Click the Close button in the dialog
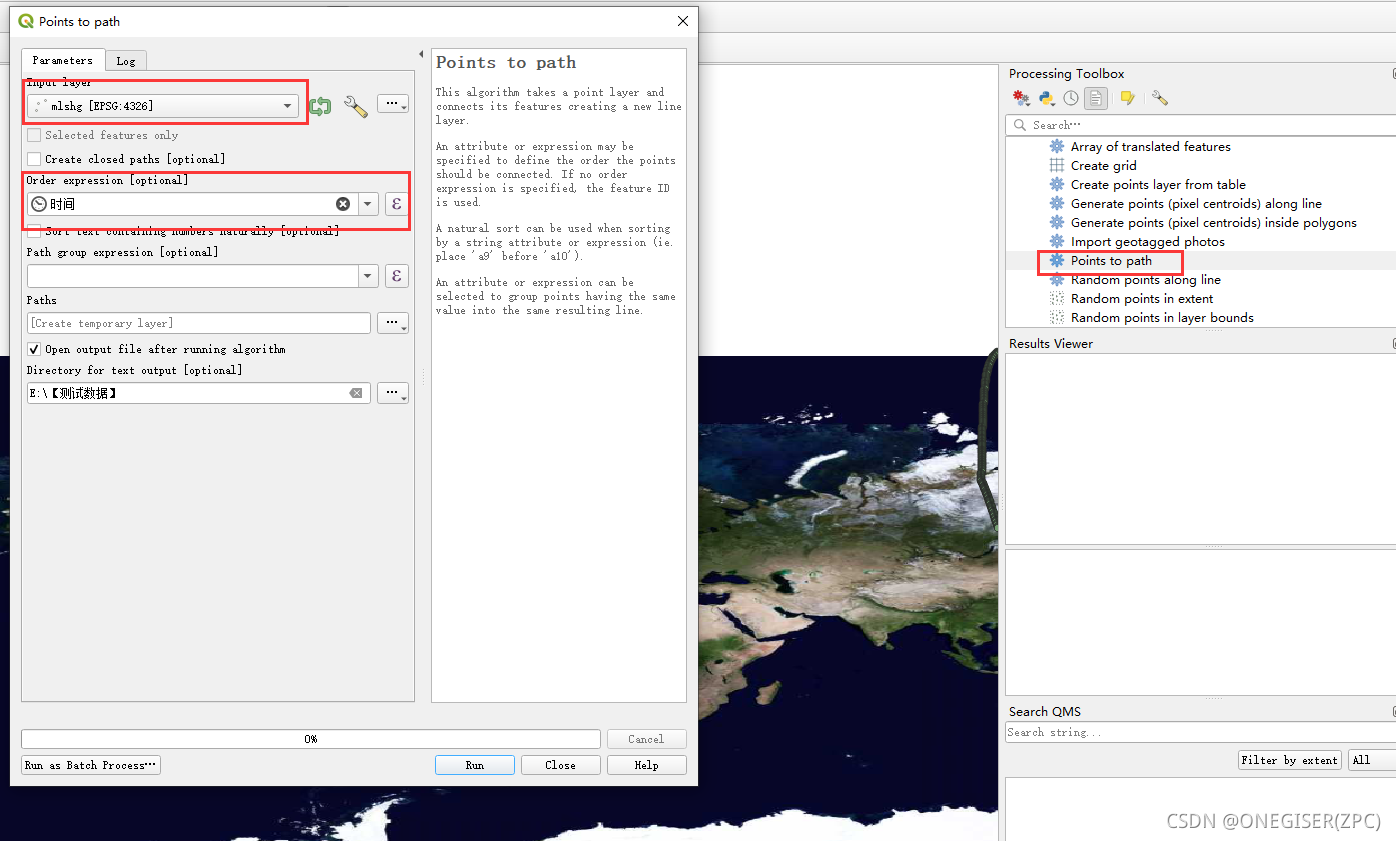The image size is (1396, 841). coord(561,765)
